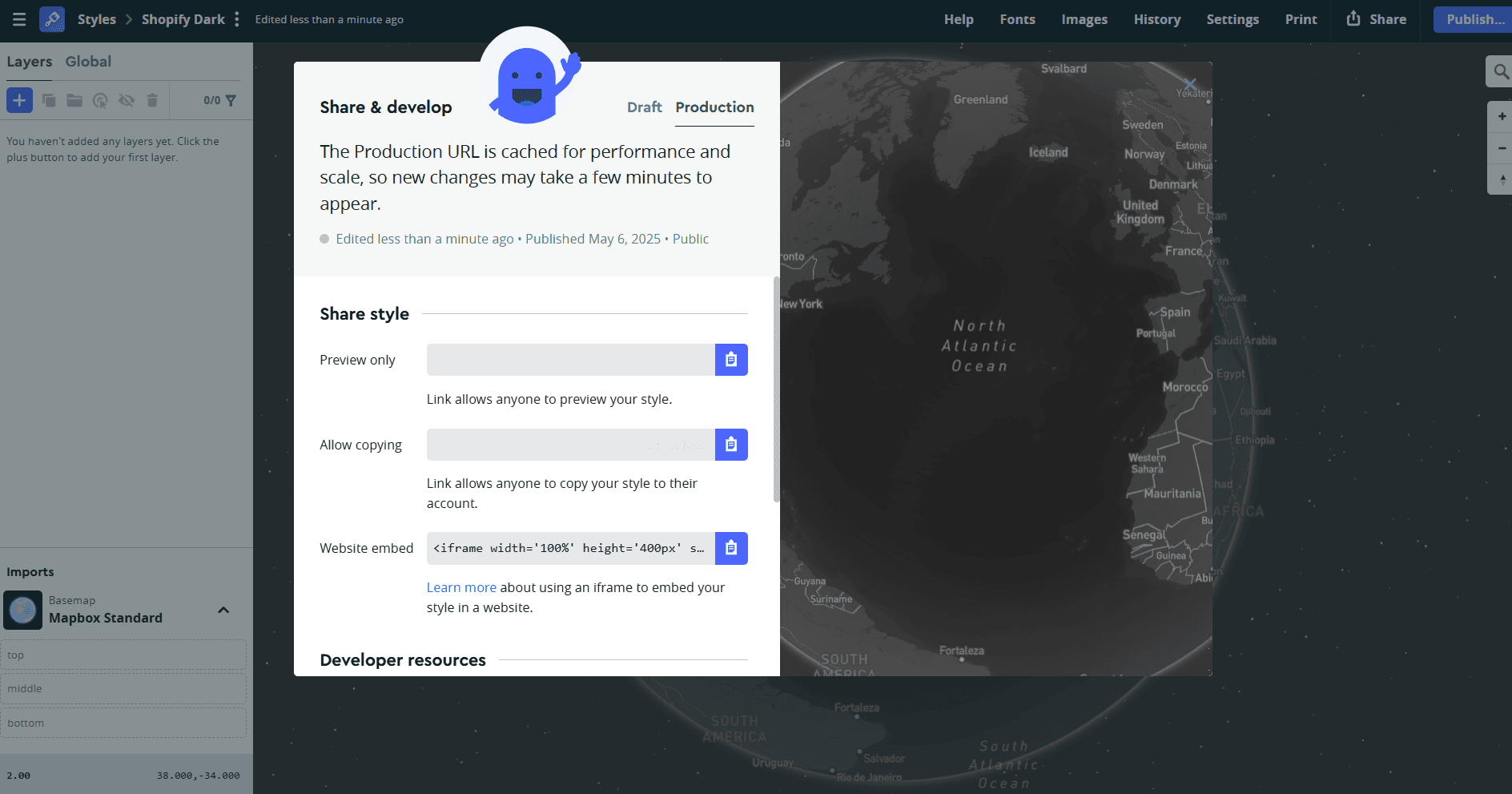
Task: Switch to the Draft tab
Action: point(645,107)
